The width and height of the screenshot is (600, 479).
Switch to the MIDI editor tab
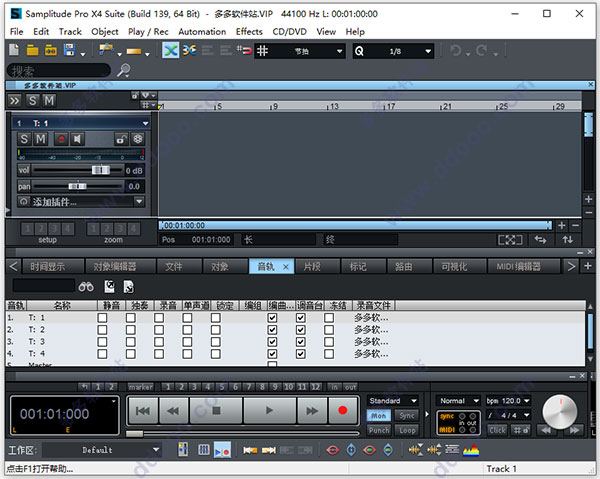pos(523,267)
